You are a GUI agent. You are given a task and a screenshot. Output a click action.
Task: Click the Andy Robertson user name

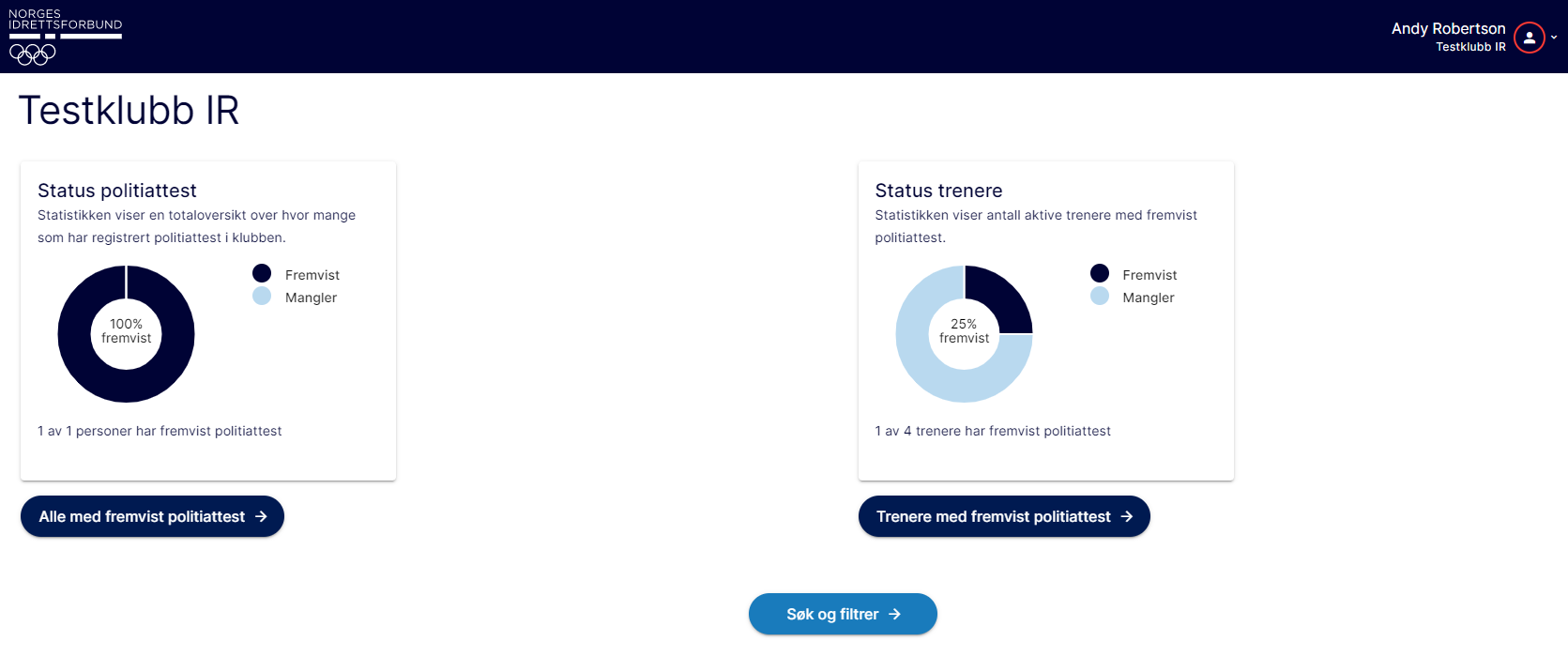coord(1448,28)
